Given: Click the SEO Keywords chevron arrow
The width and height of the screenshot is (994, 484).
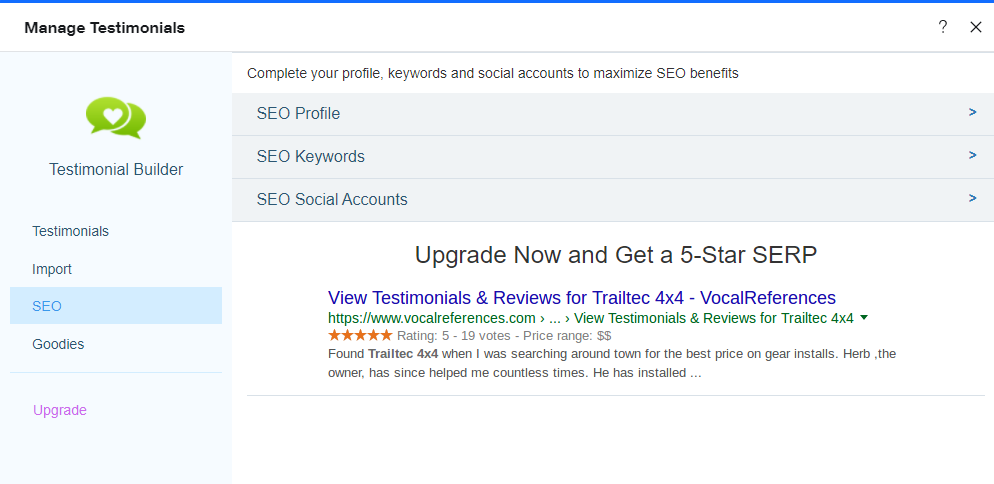Looking at the screenshot, I should click(x=972, y=155).
